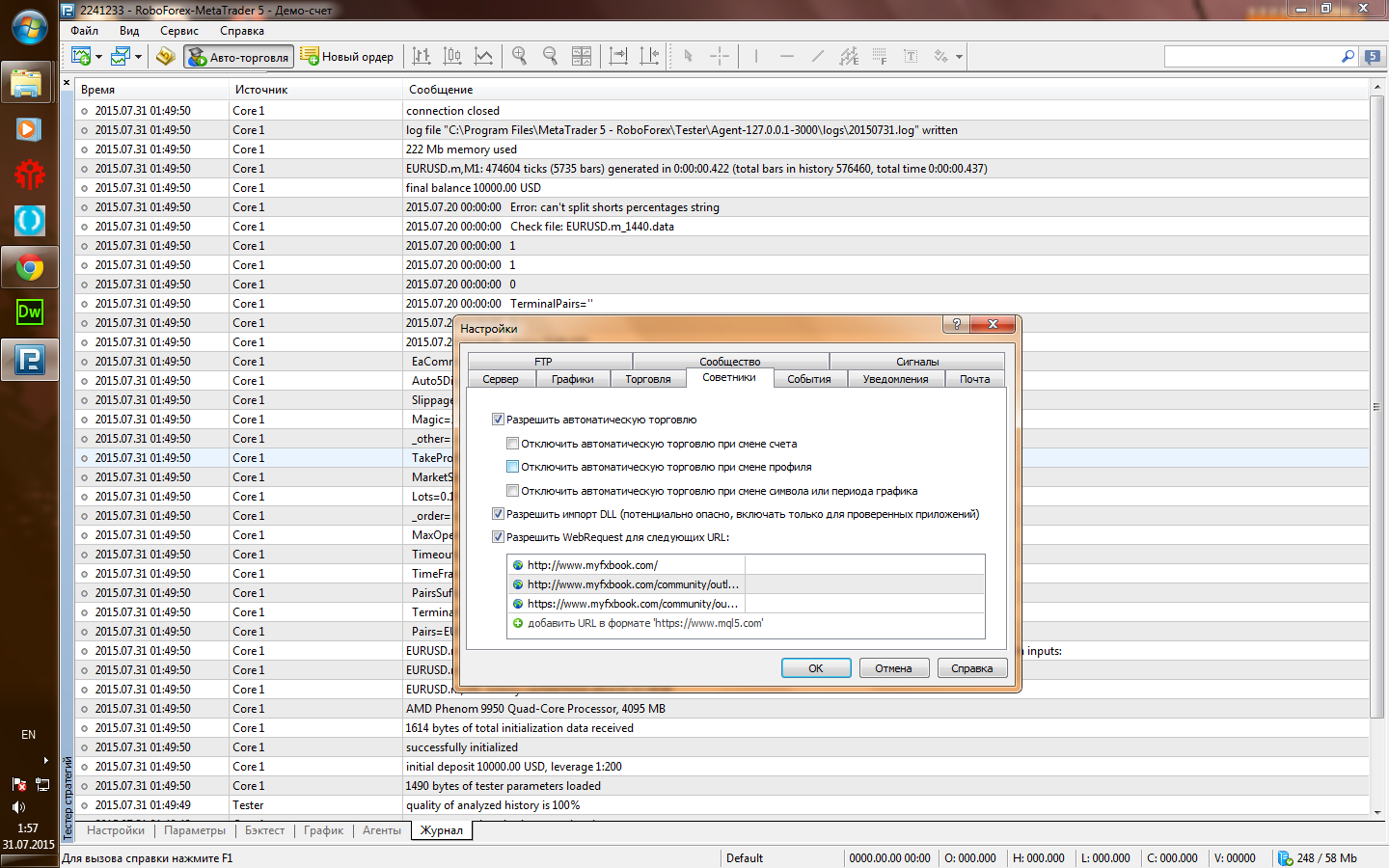
Task: Open the new chart dropdown arrow
Action: (x=98, y=56)
